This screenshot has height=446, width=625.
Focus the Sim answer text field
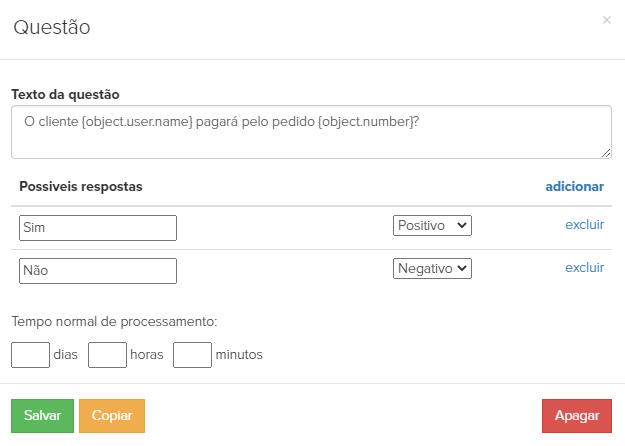(x=98, y=228)
